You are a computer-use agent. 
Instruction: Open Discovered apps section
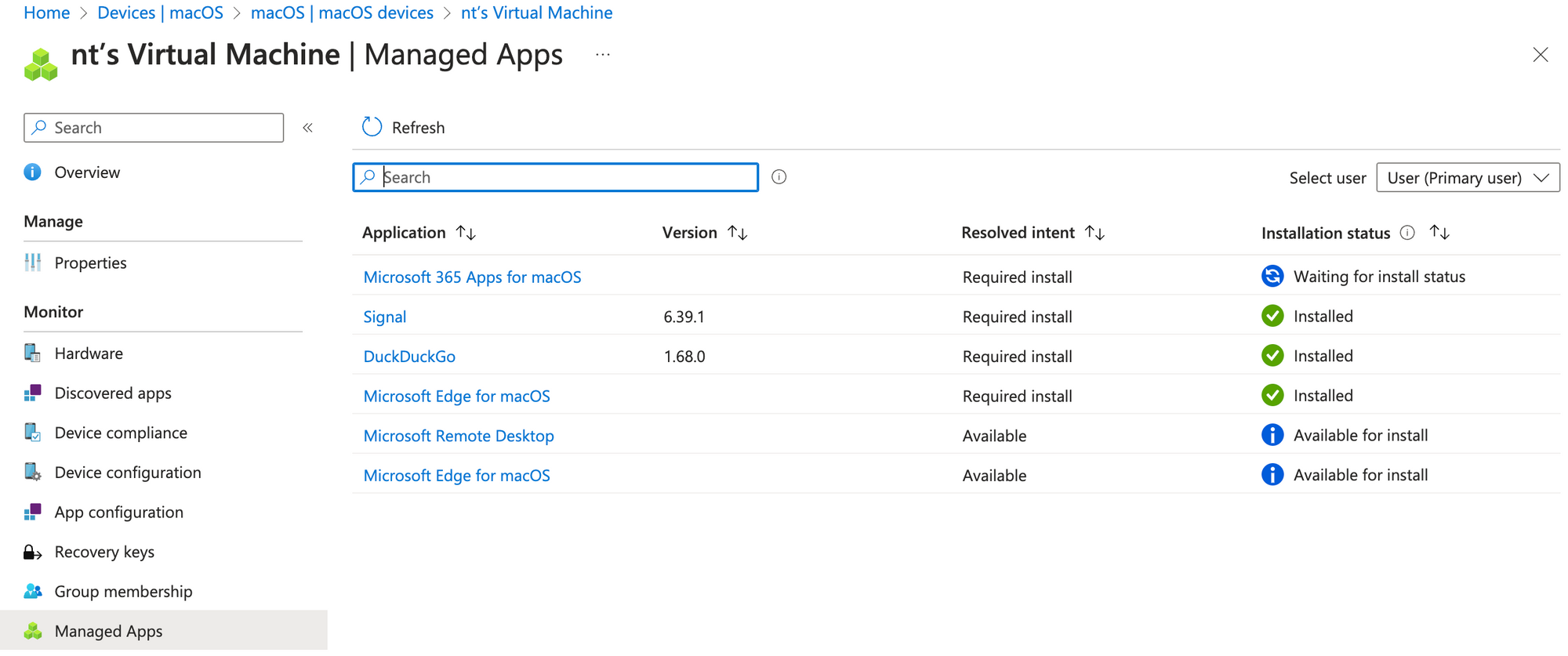pos(113,393)
